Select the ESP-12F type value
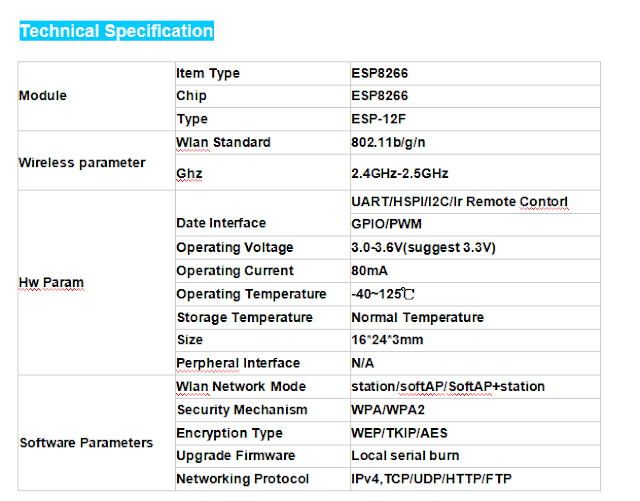 [x=378, y=119]
